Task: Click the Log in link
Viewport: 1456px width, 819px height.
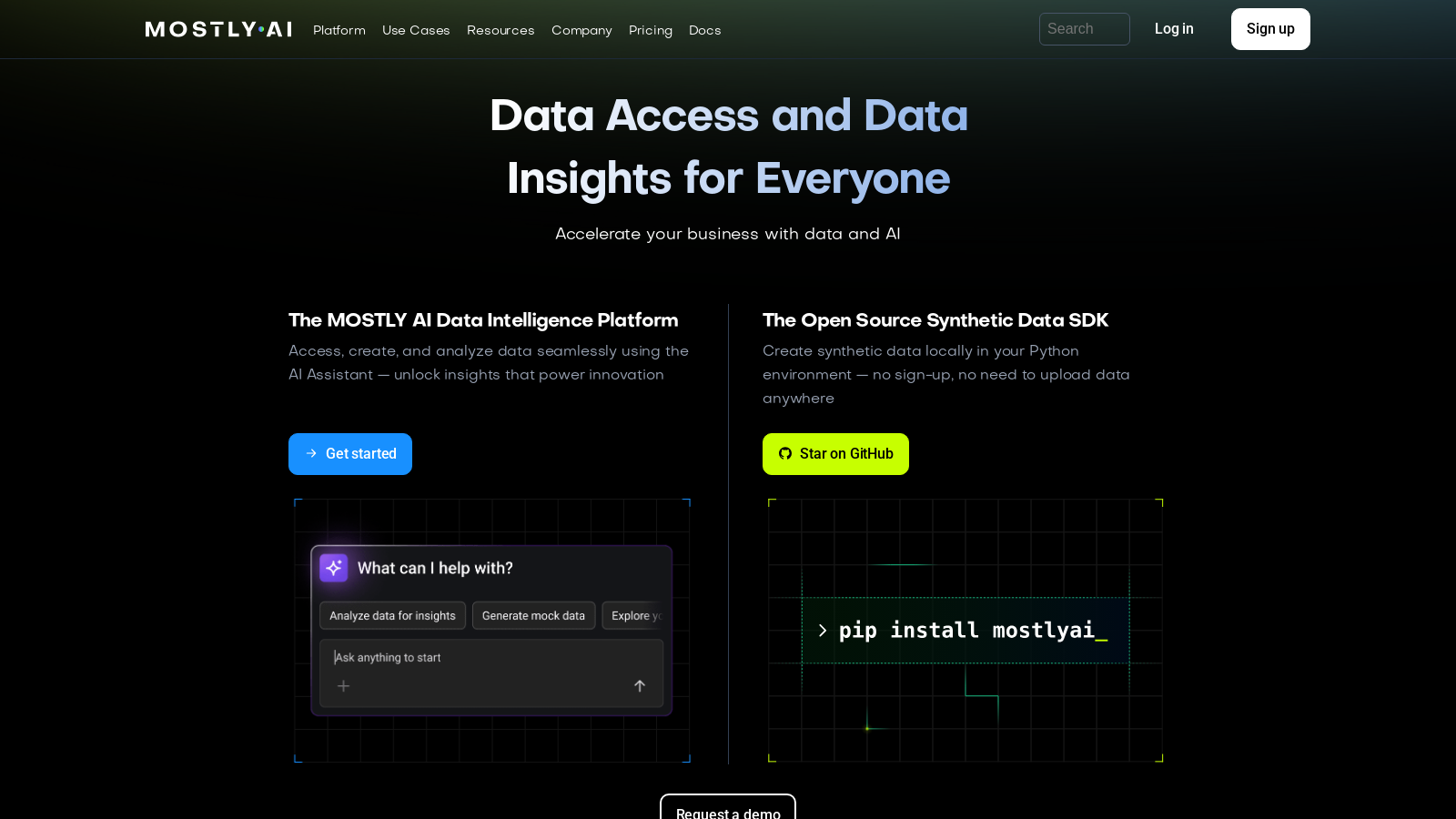Action: [1174, 28]
